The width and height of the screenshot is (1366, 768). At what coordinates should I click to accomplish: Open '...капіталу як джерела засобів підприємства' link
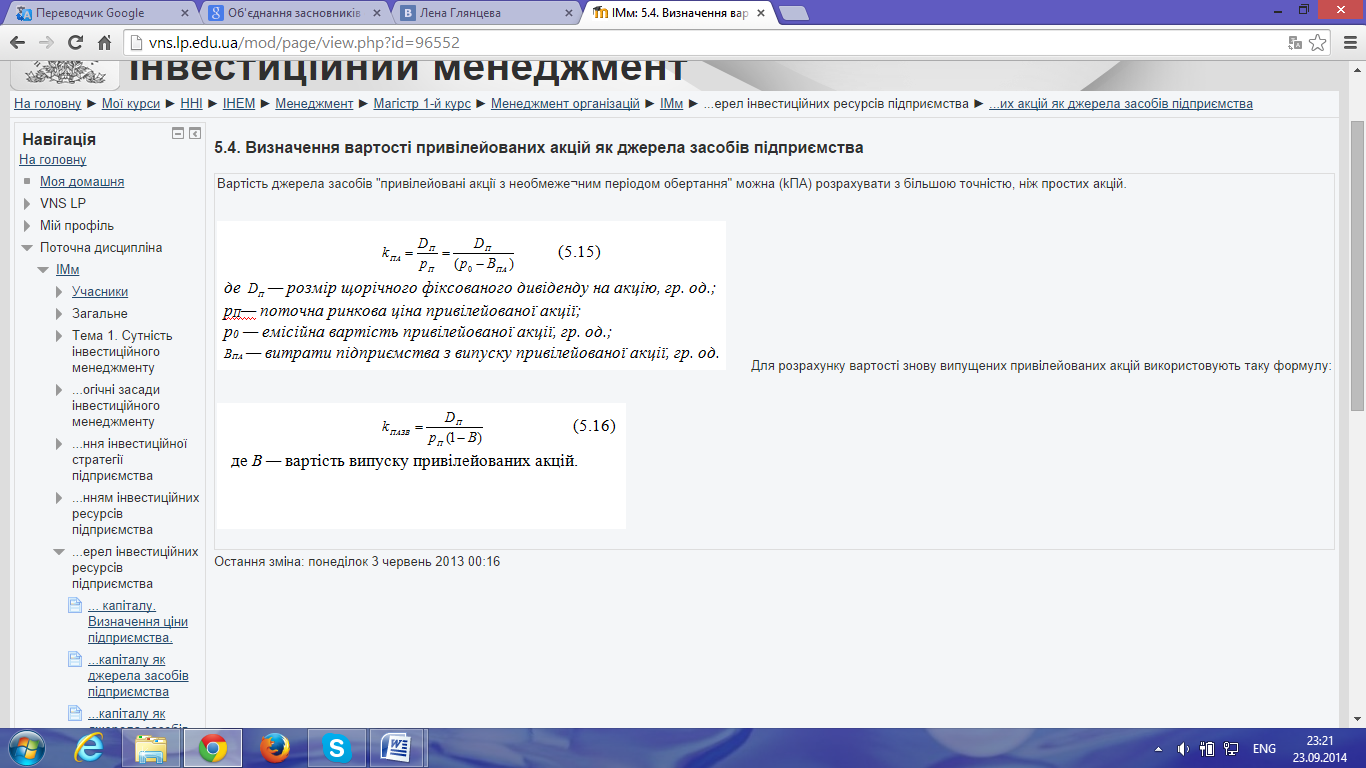coord(138,676)
